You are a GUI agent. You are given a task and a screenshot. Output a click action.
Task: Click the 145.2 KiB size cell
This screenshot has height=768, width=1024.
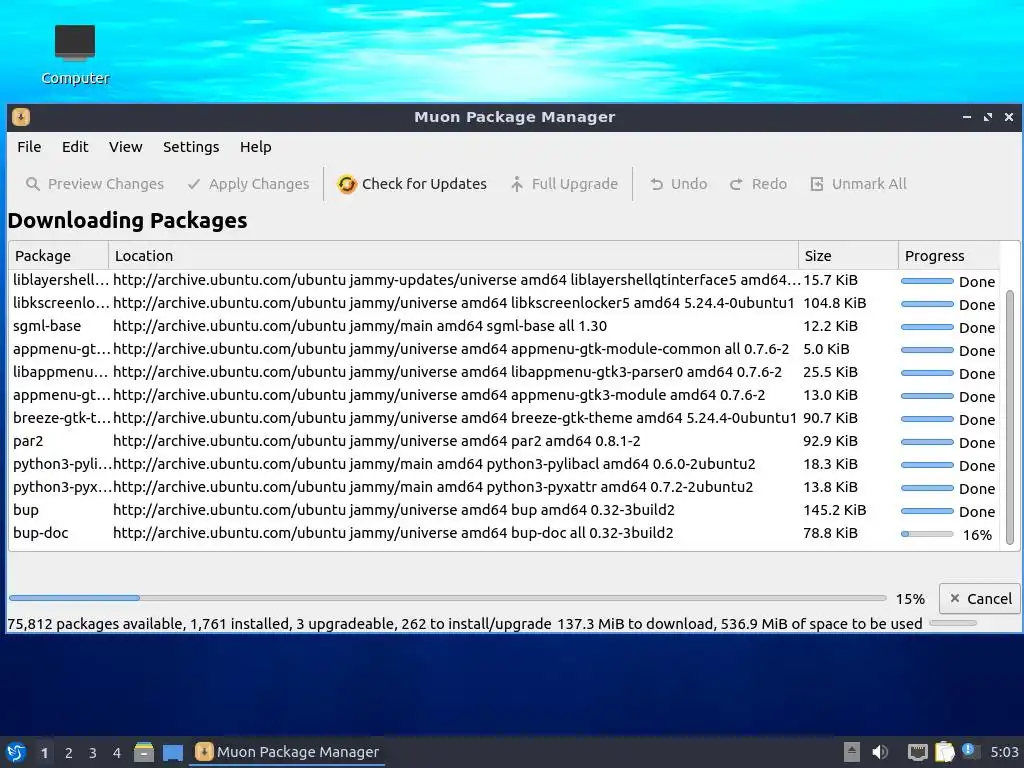835,510
